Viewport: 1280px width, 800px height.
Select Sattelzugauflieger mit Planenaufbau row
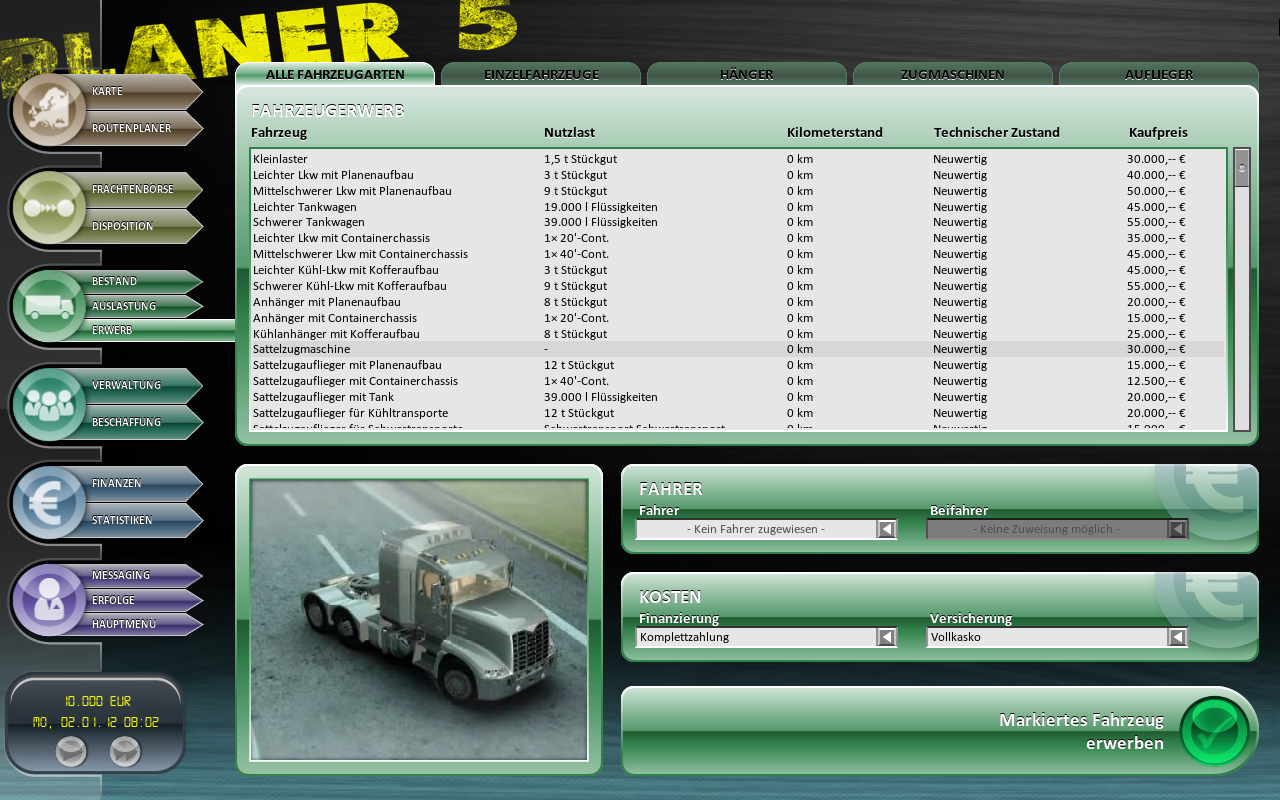[738, 365]
